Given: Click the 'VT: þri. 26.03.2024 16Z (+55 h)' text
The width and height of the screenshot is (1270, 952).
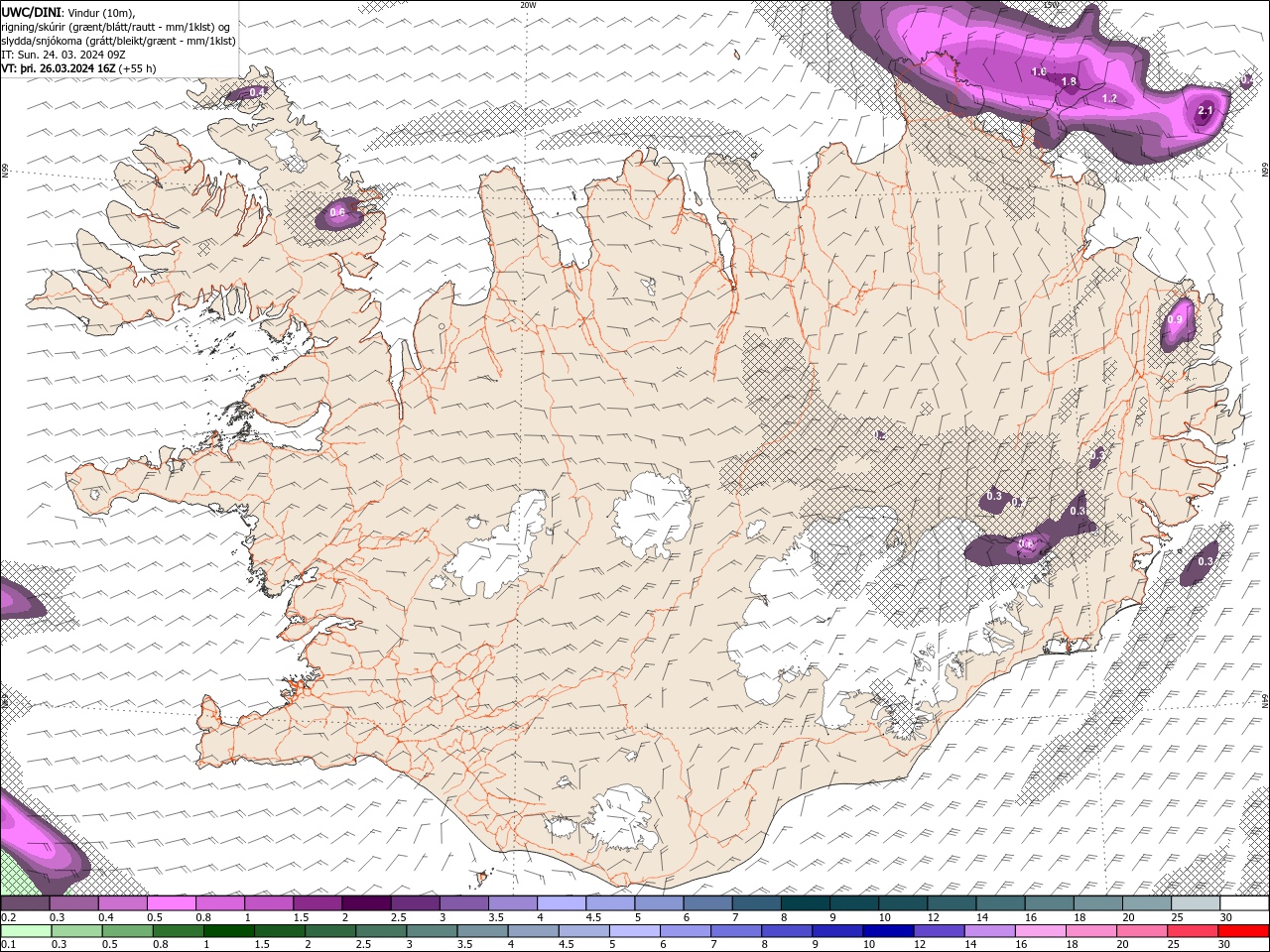Looking at the screenshot, I should point(79,68).
